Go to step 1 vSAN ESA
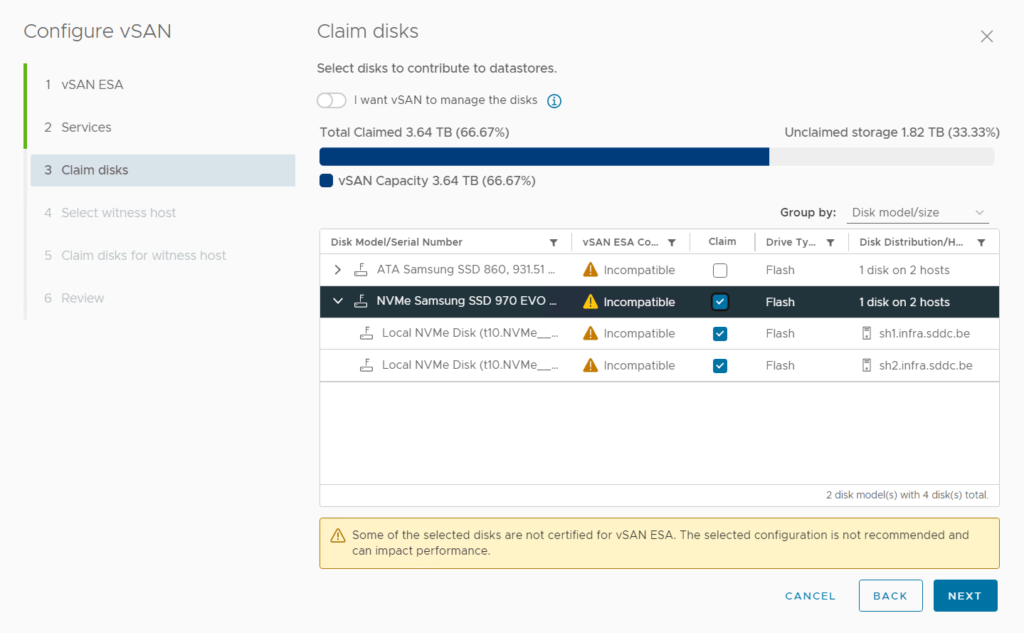This screenshot has height=633, width=1024. point(92,85)
